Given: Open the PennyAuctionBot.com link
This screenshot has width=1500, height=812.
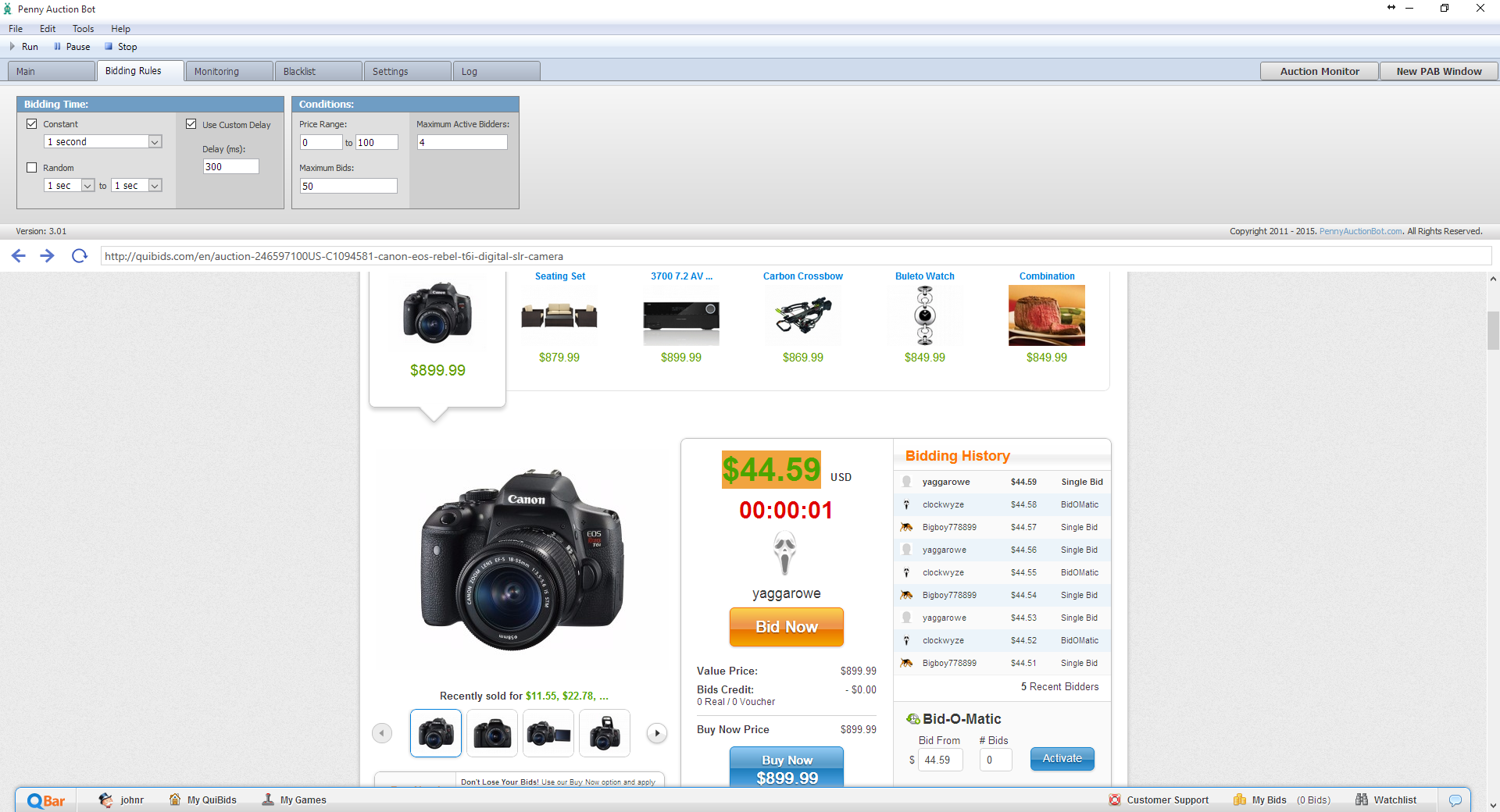Looking at the screenshot, I should coord(1361,231).
